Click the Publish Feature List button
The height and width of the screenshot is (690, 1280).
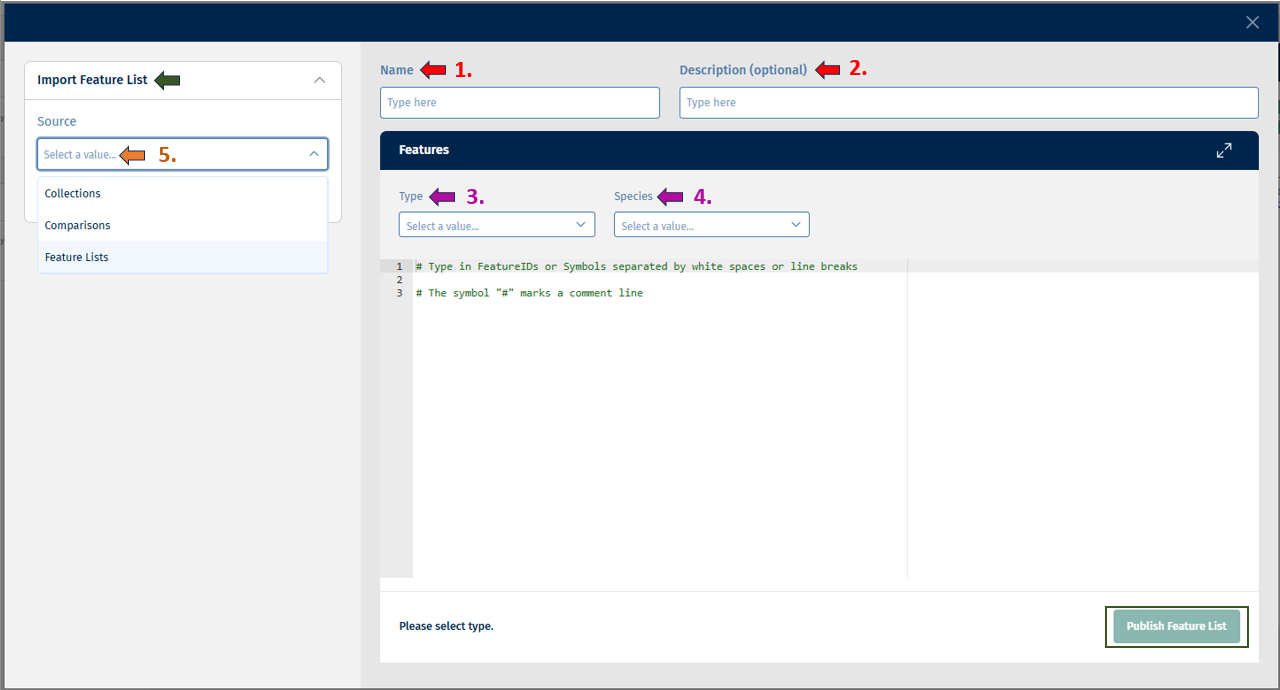coord(1176,626)
